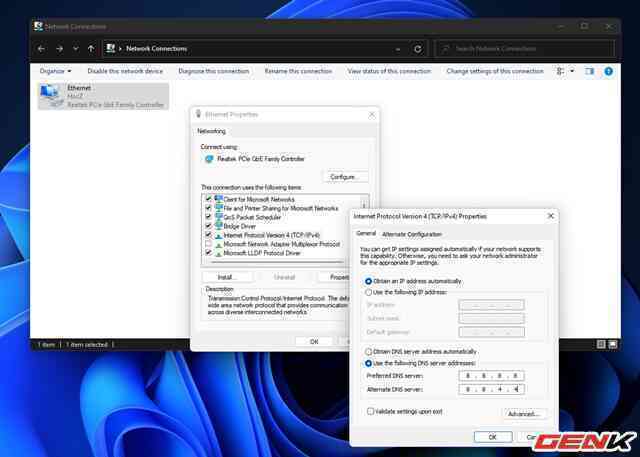Click Microsoft LLDP Protocol Driver item icon
Viewport: 640px width, 457px height.
219,253
